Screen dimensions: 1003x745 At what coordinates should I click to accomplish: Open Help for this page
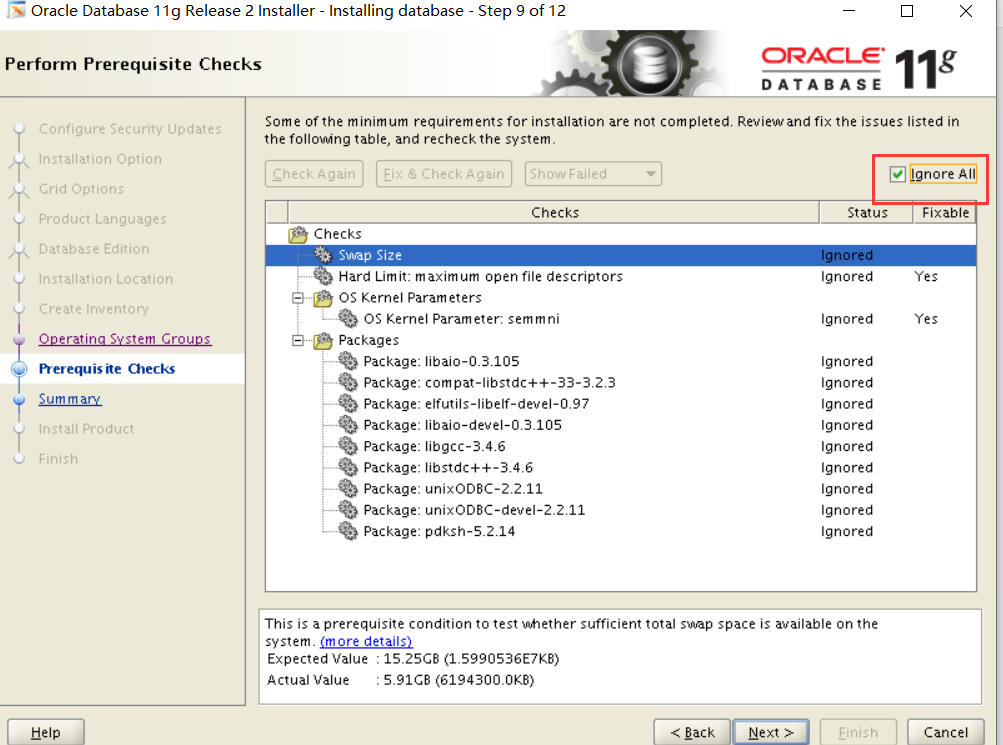coord(46,732)
